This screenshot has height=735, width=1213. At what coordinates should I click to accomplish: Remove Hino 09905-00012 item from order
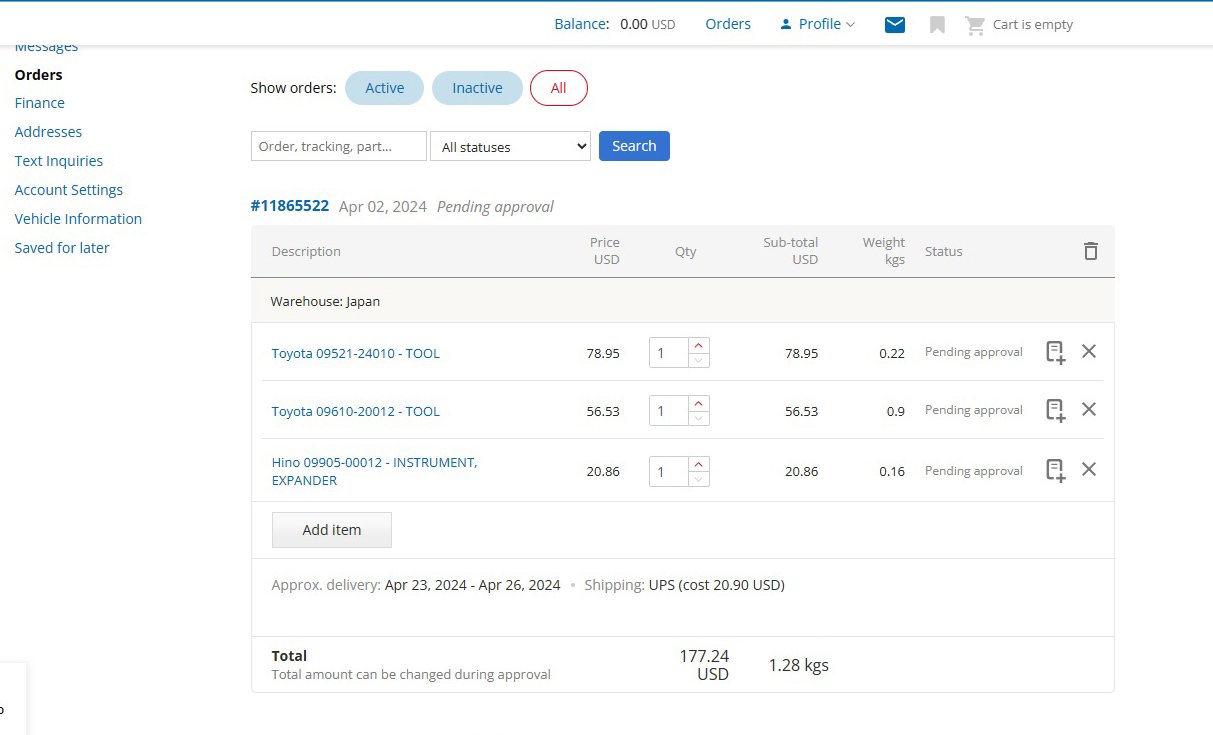(1089, 469)
